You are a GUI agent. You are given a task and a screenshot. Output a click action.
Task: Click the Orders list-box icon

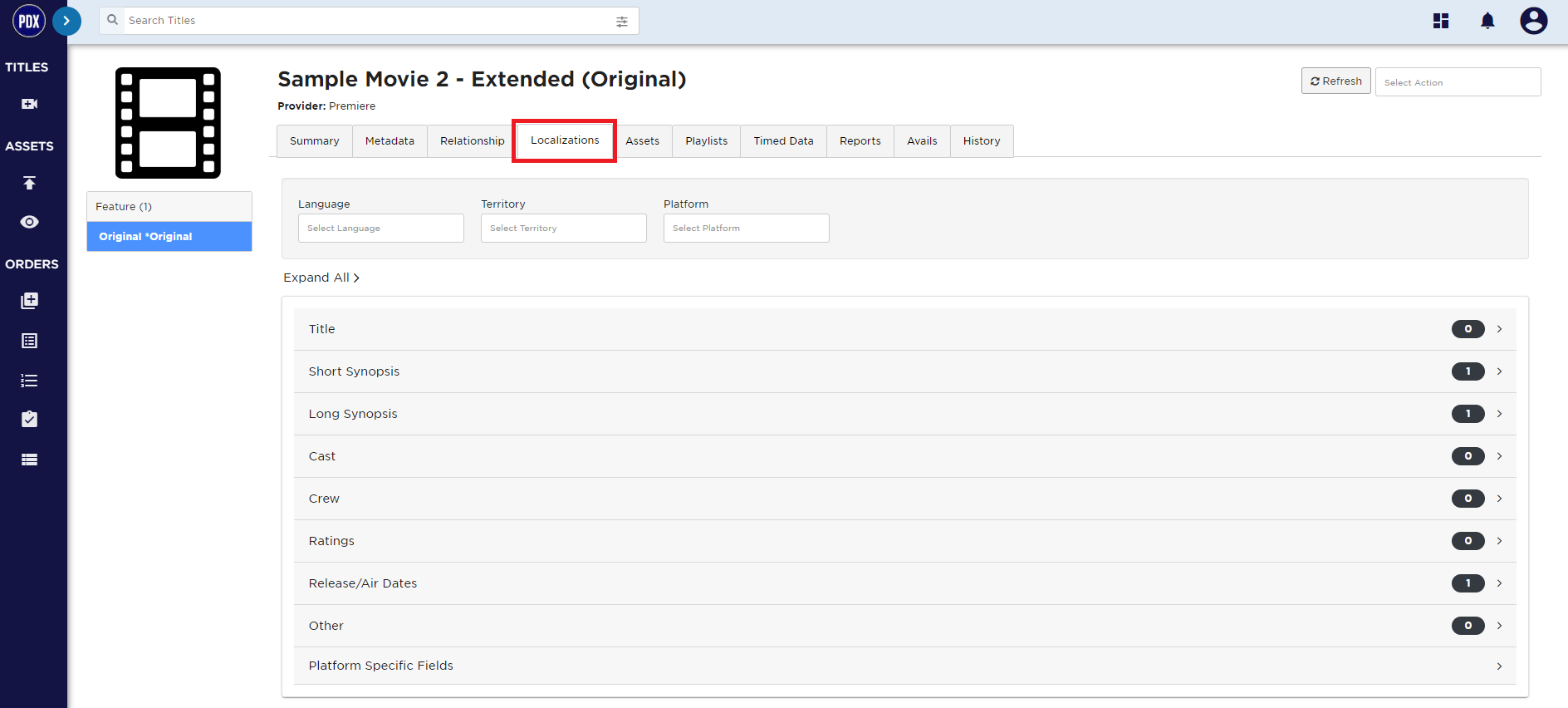click(29, 341)
